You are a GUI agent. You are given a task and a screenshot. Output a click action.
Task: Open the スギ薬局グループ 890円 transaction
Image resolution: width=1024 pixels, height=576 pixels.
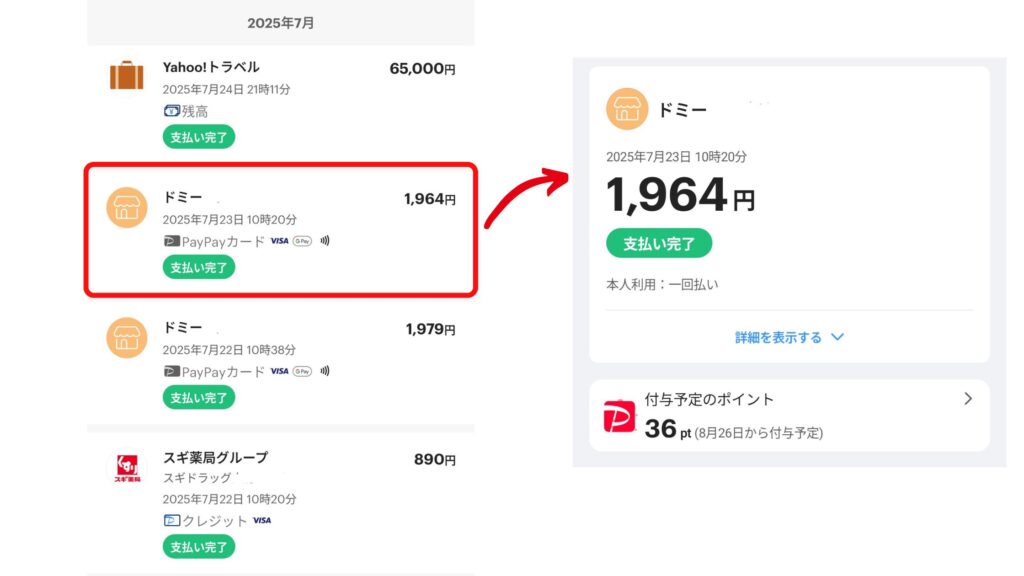pos(281,503)
